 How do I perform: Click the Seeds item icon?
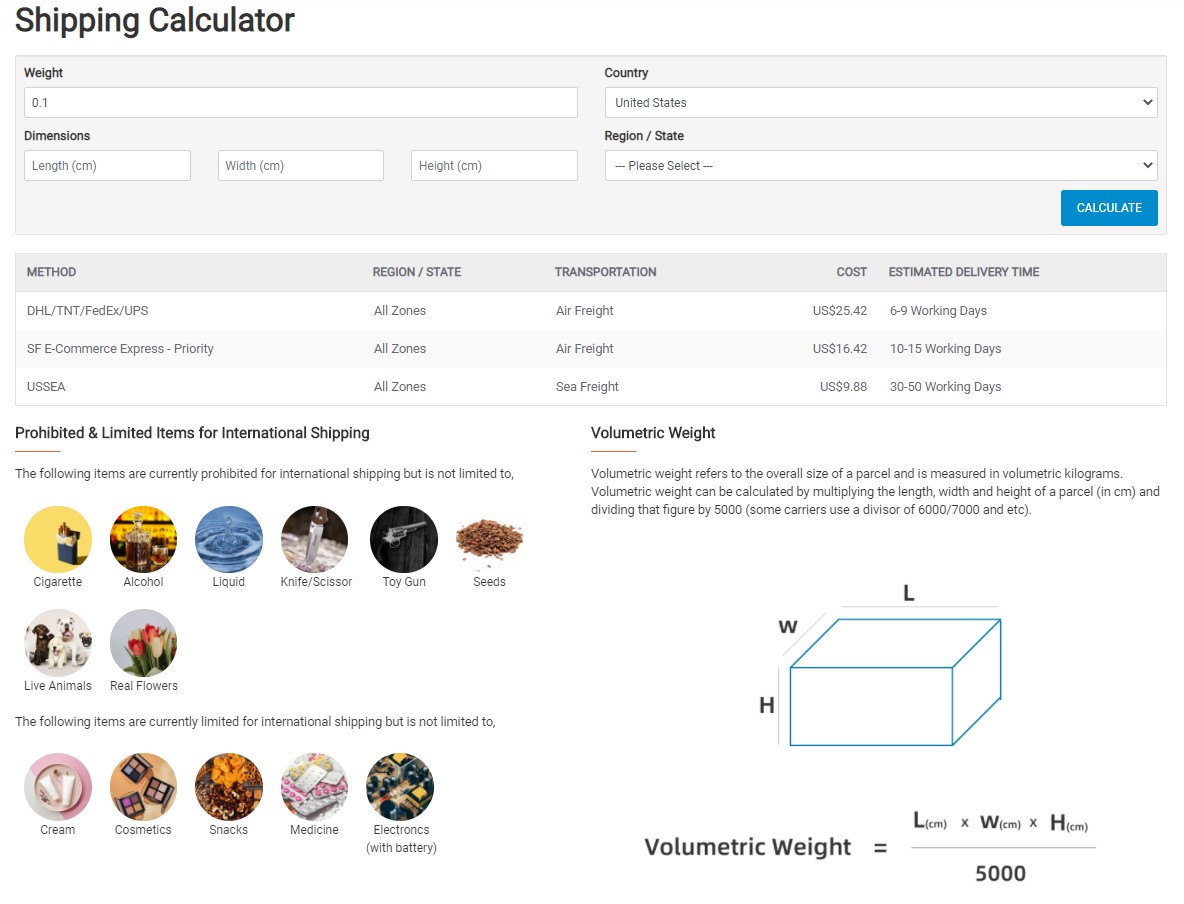pos(489,539)
